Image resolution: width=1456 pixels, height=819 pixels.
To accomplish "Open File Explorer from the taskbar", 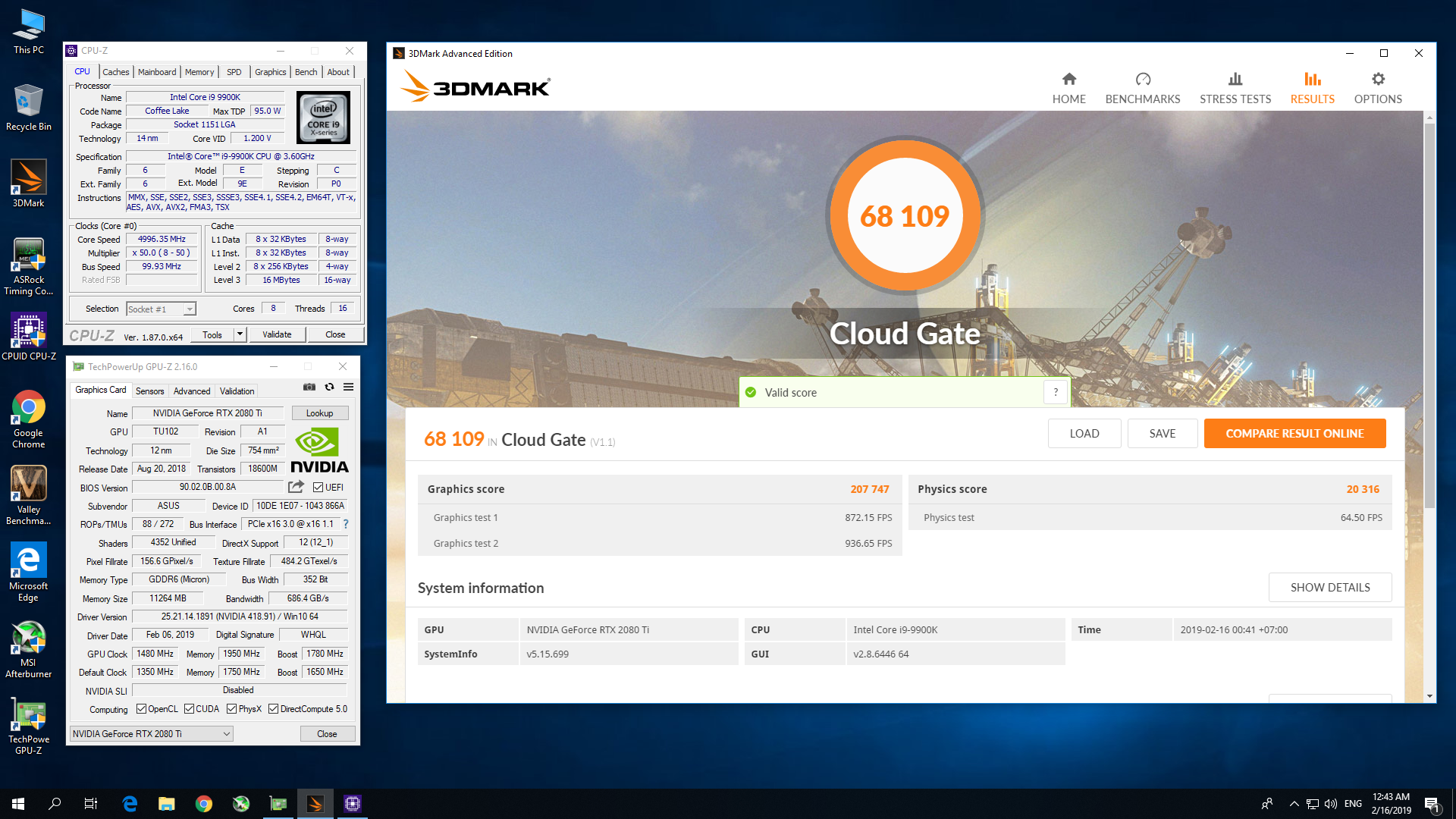I will [x=167, y=804].
